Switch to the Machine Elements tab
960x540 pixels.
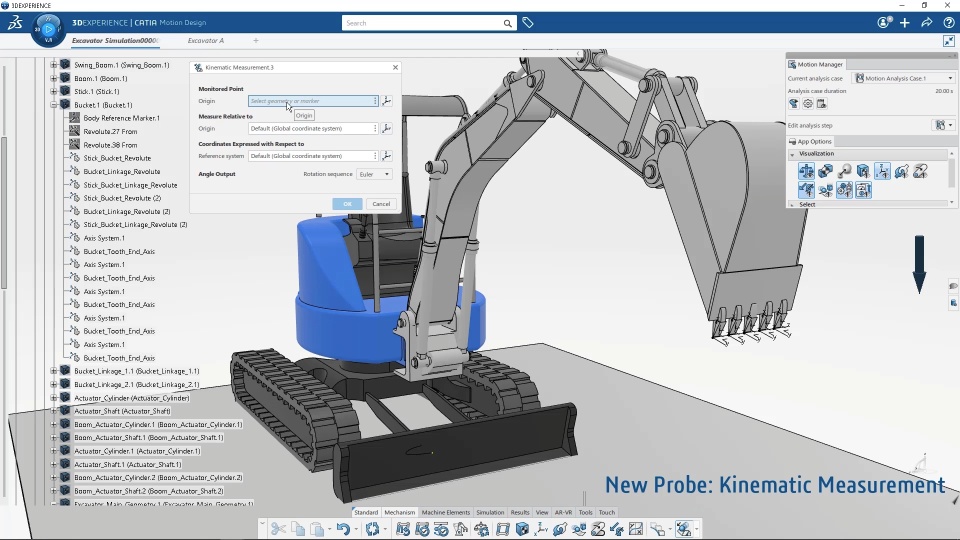coord(446,512)
